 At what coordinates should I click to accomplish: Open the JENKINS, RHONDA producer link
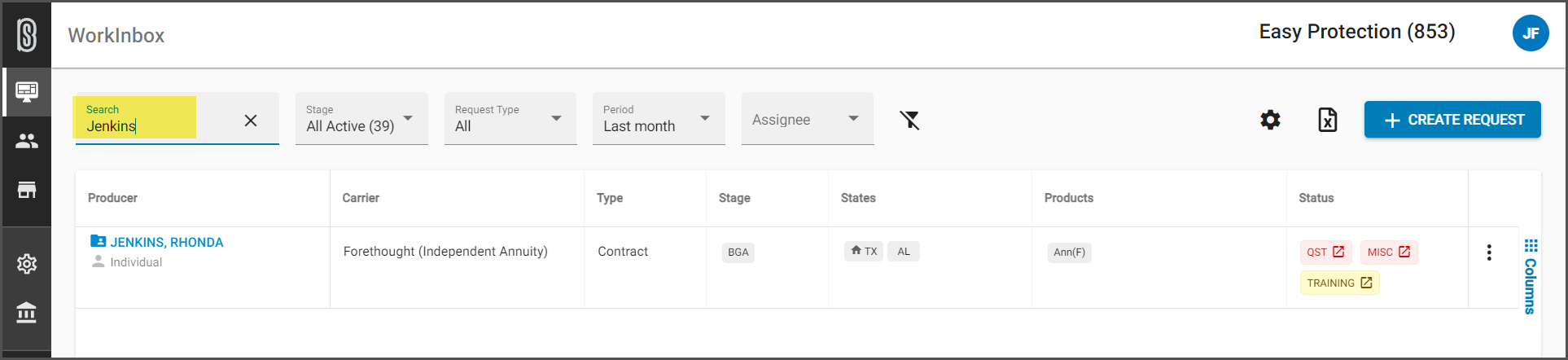166,242
